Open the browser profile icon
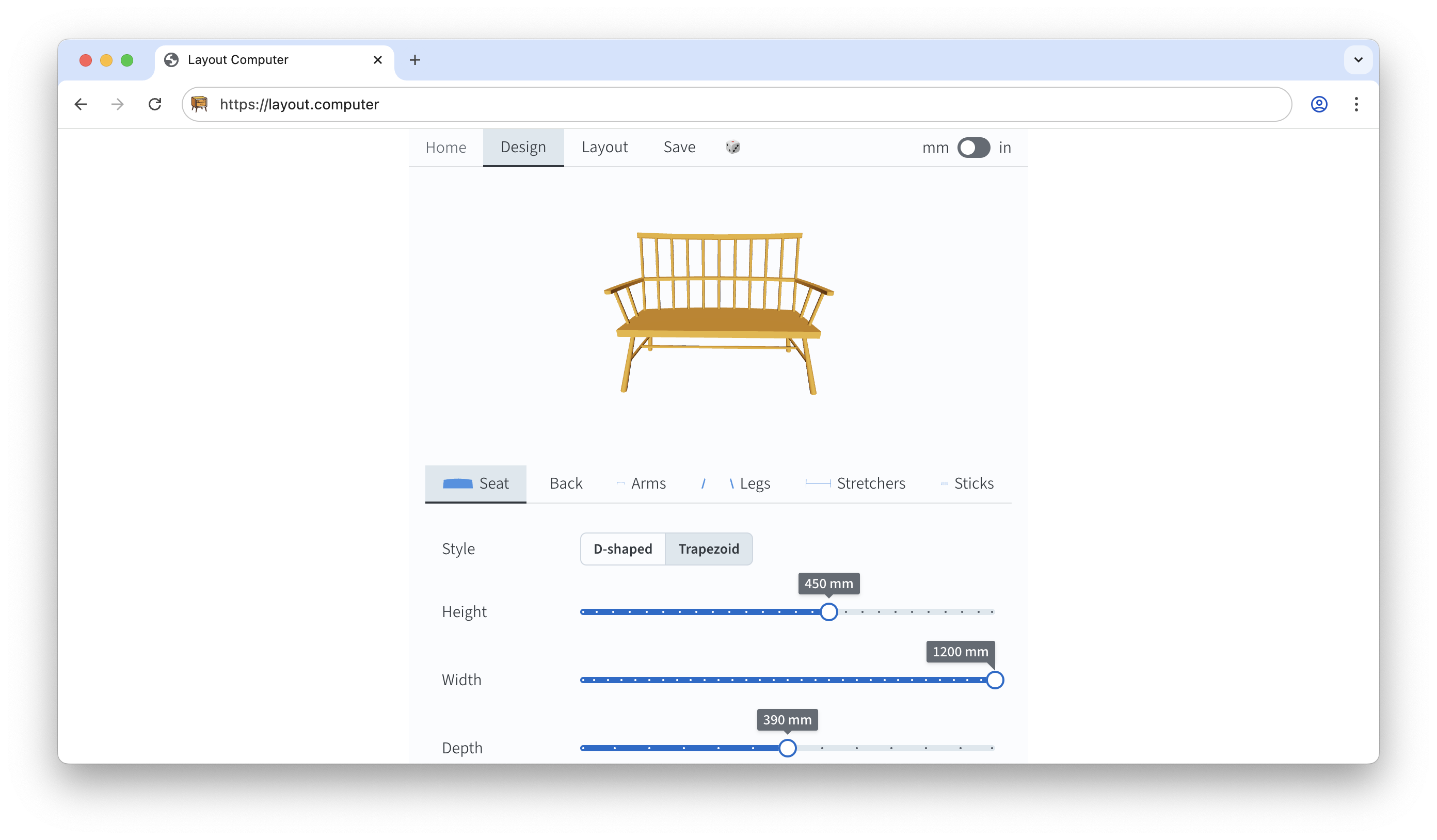The image size is (1437, 840). pyautogui.click(x=1318, y=104)
